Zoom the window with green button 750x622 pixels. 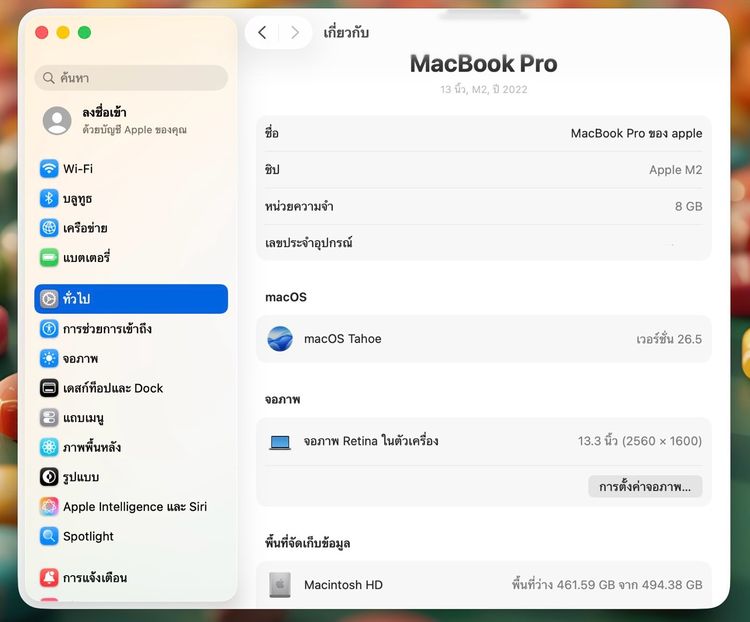tap(84, 33)
